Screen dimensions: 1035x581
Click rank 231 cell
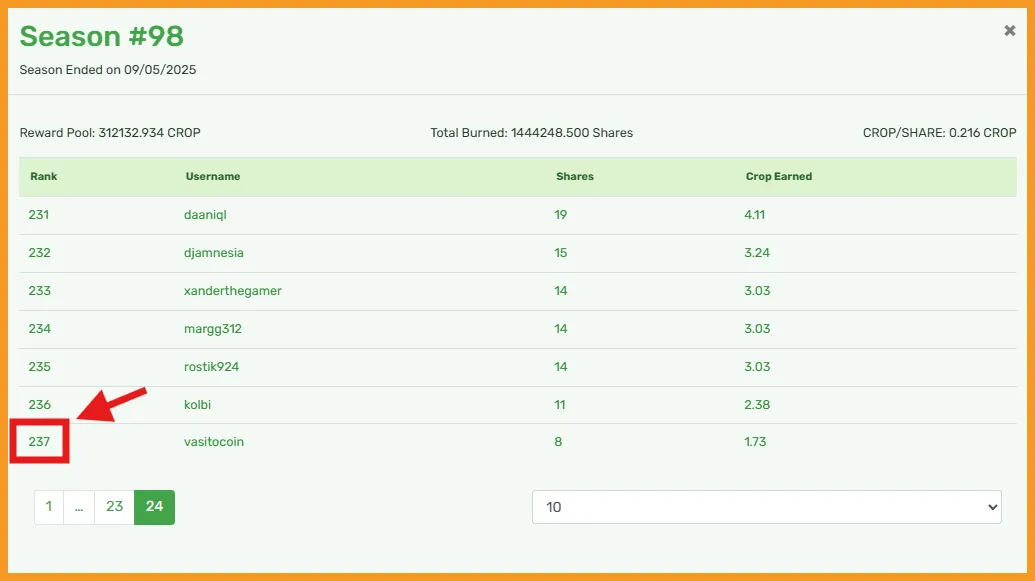[38, 215]
